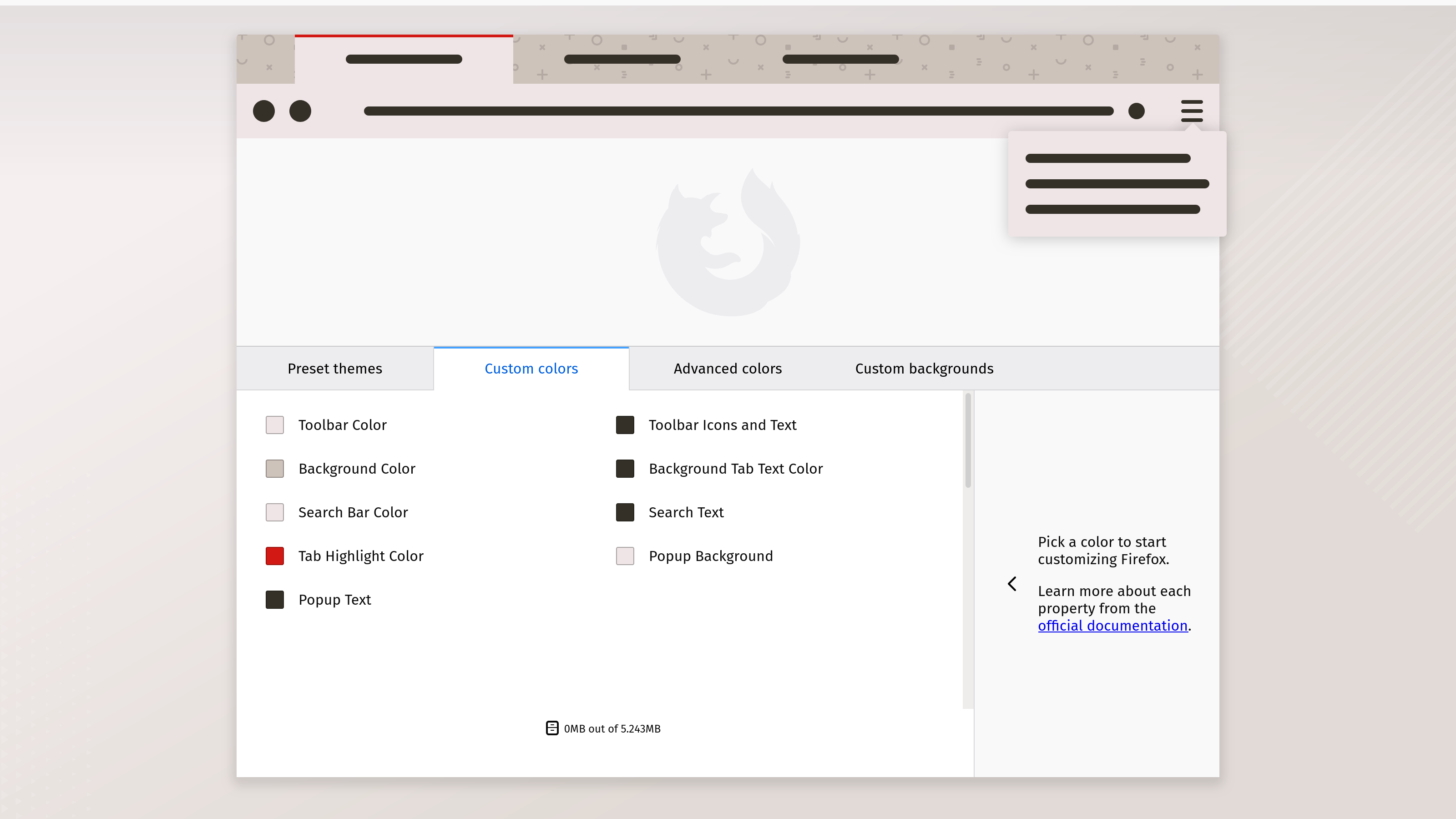Switch to the Preset themes tab
Screen dimensions: 1456x819
pos(334,369)
